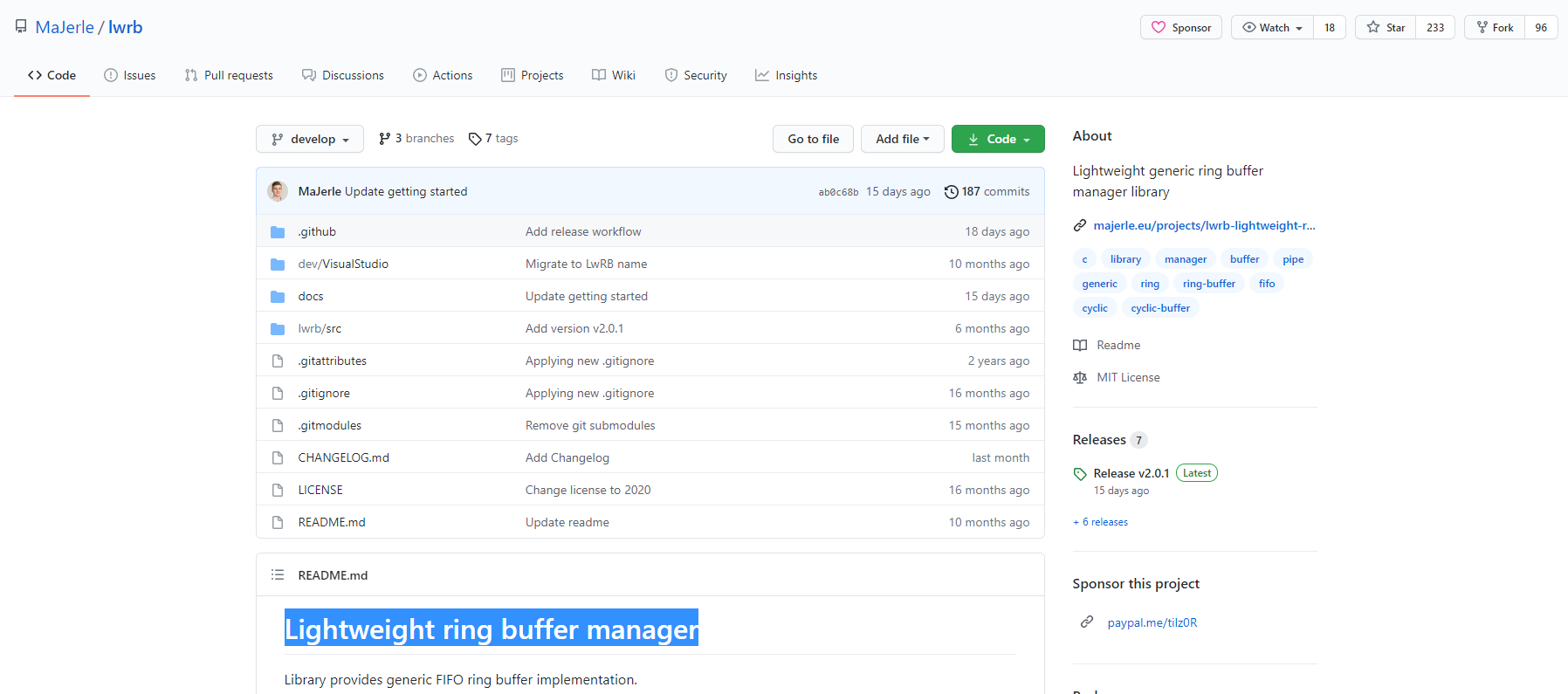Viewport: 1568px width, 694px height.
Task: Open the Security tab
Action: [x=695, y=75]
